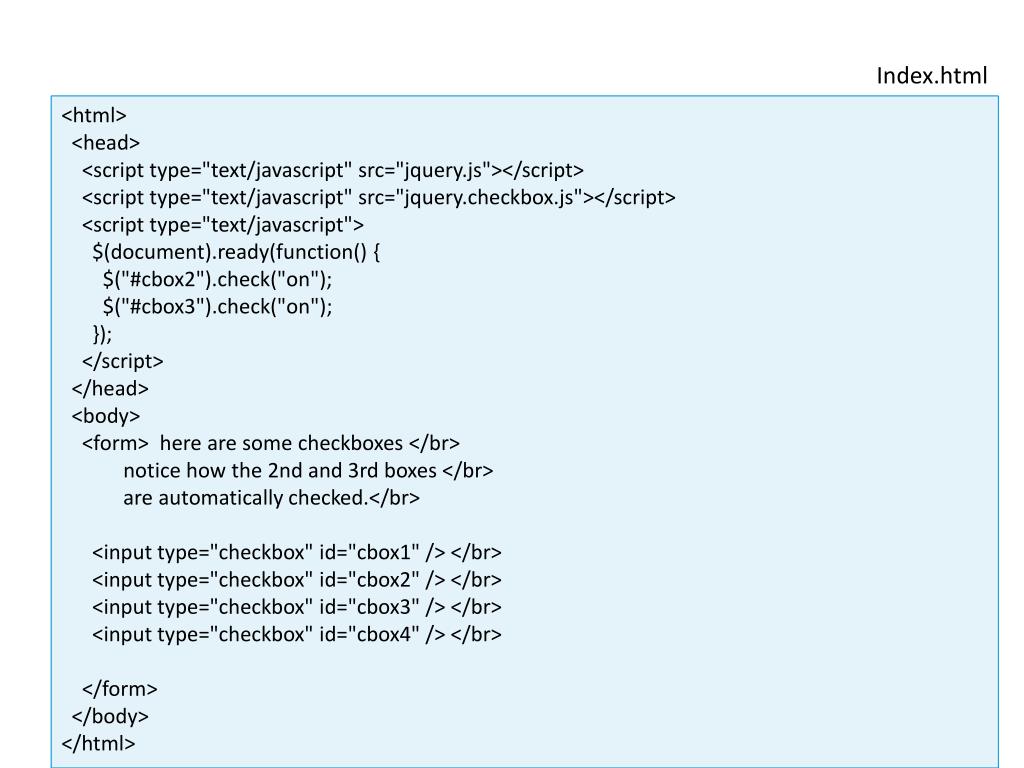Click the 'notice how the 2nd and 3rd boxes' line

tap(308, 472)
